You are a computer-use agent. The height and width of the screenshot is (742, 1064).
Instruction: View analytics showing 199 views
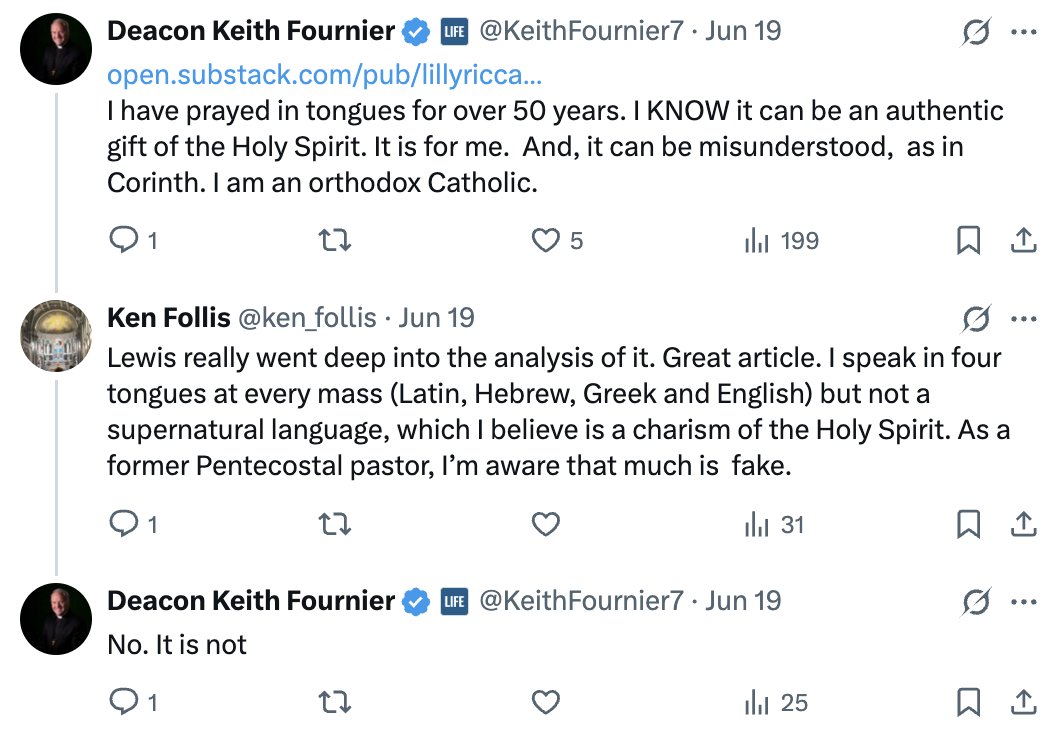[x=781, y=241]
